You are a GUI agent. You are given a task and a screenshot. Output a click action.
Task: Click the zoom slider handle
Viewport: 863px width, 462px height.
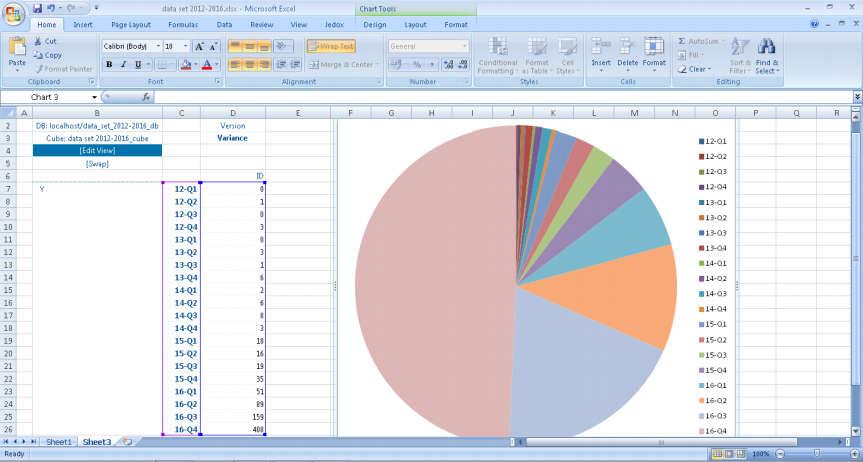[x=817, y=454]
